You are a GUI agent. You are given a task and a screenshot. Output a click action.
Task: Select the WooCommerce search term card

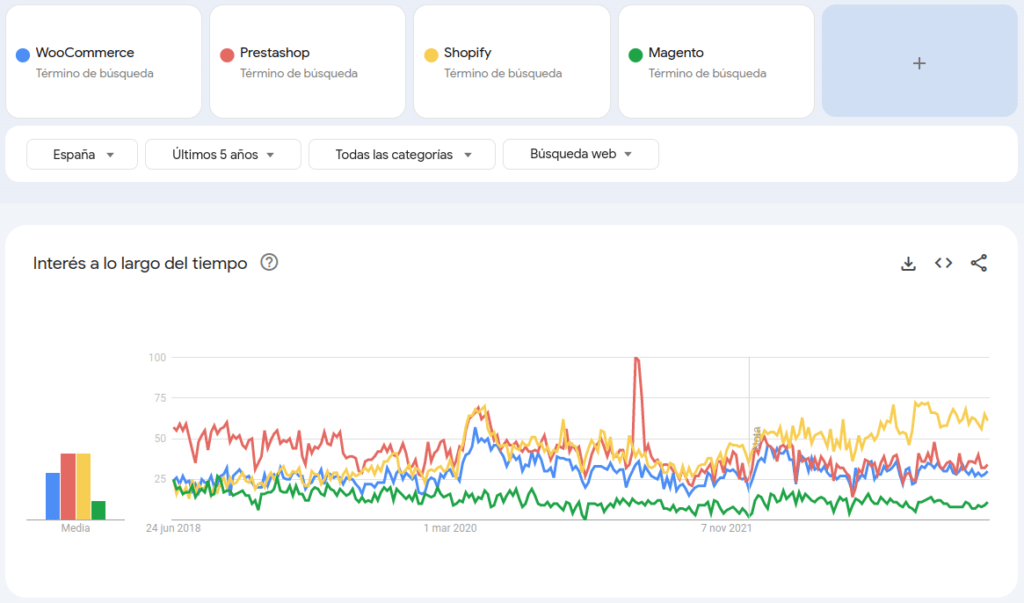[103, 61]
